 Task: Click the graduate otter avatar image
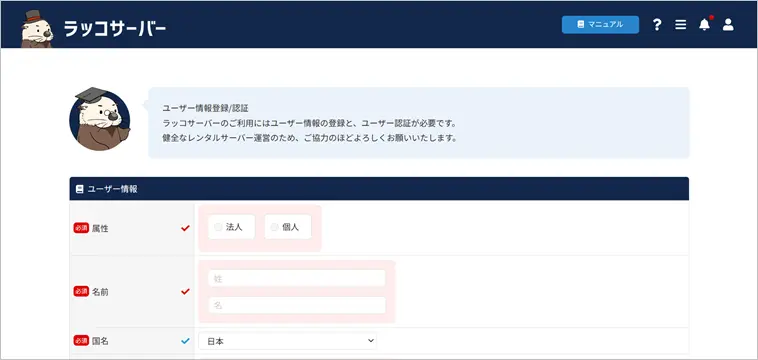coord(100,119)
